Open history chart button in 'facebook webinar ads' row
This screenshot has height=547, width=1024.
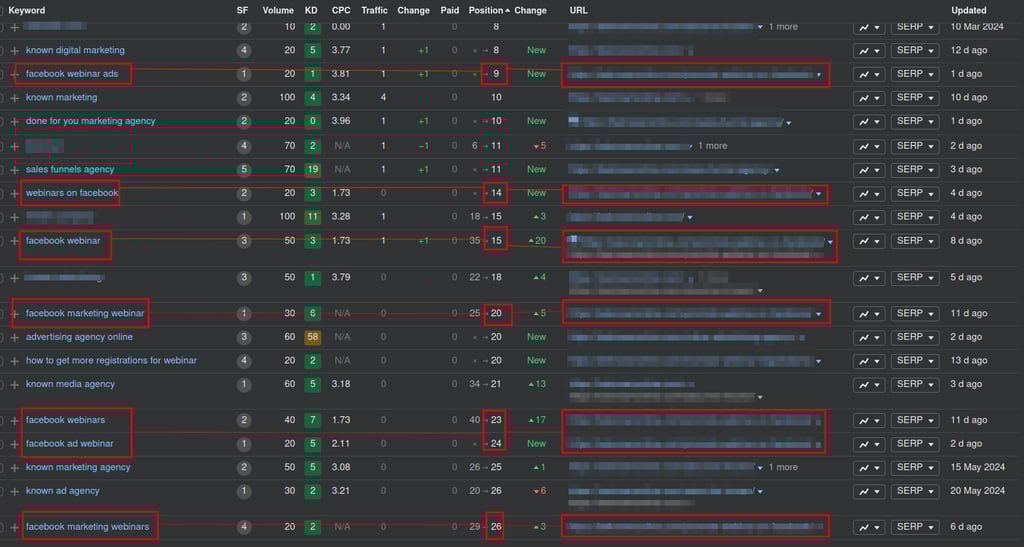point(869,74)
